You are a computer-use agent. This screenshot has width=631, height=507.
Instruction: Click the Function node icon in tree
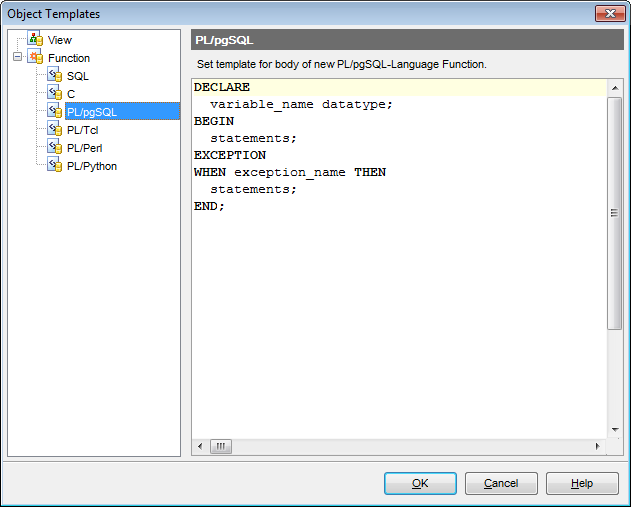pos(35,57)
